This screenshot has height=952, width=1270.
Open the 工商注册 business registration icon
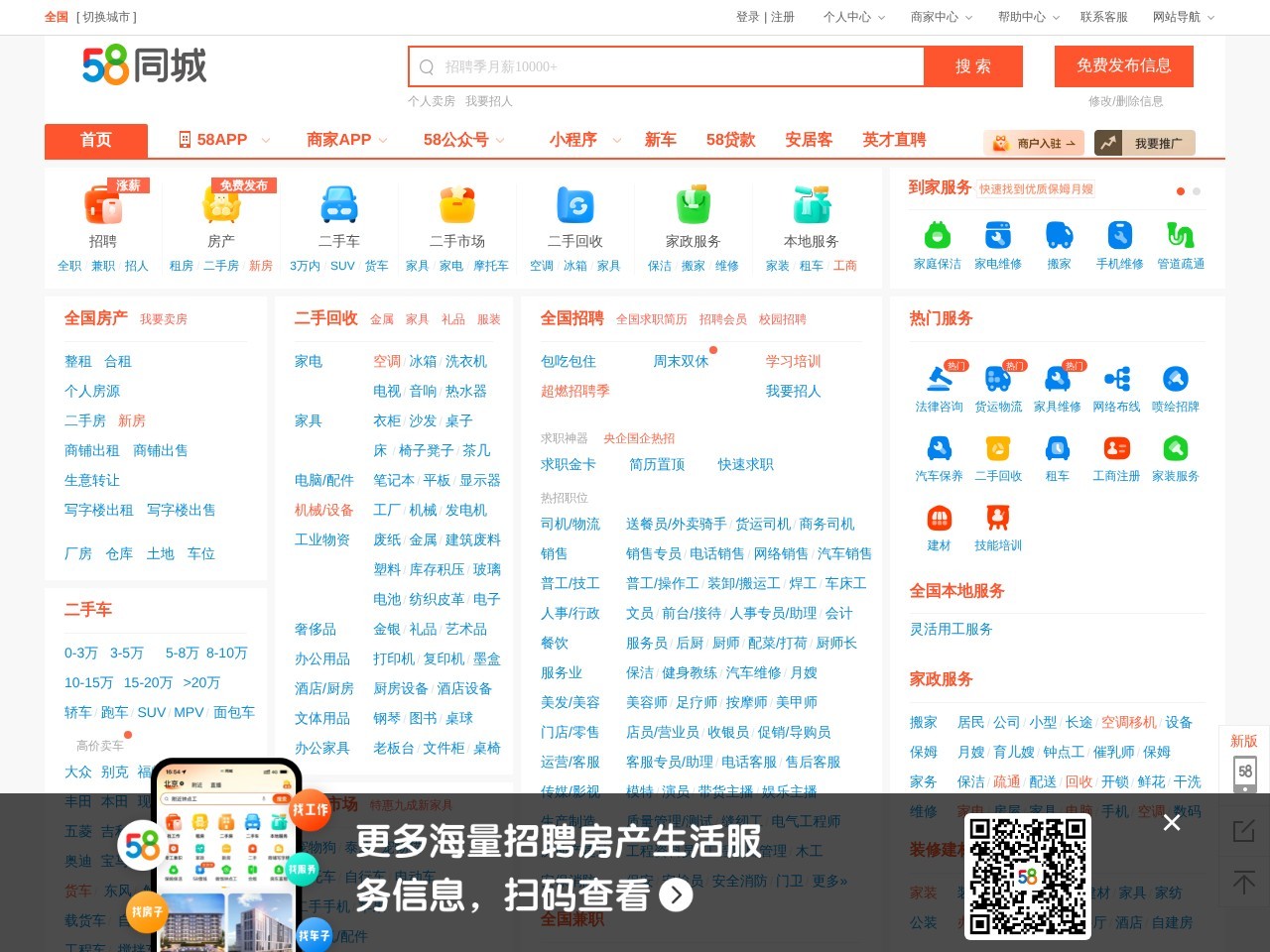click(x=1117, y=448)
